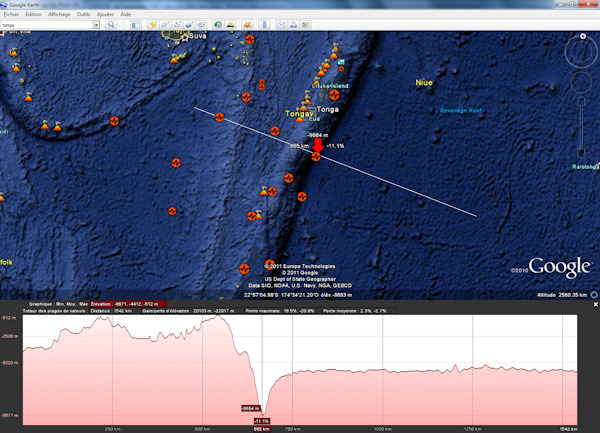Select the add path tool

point(177,25)
